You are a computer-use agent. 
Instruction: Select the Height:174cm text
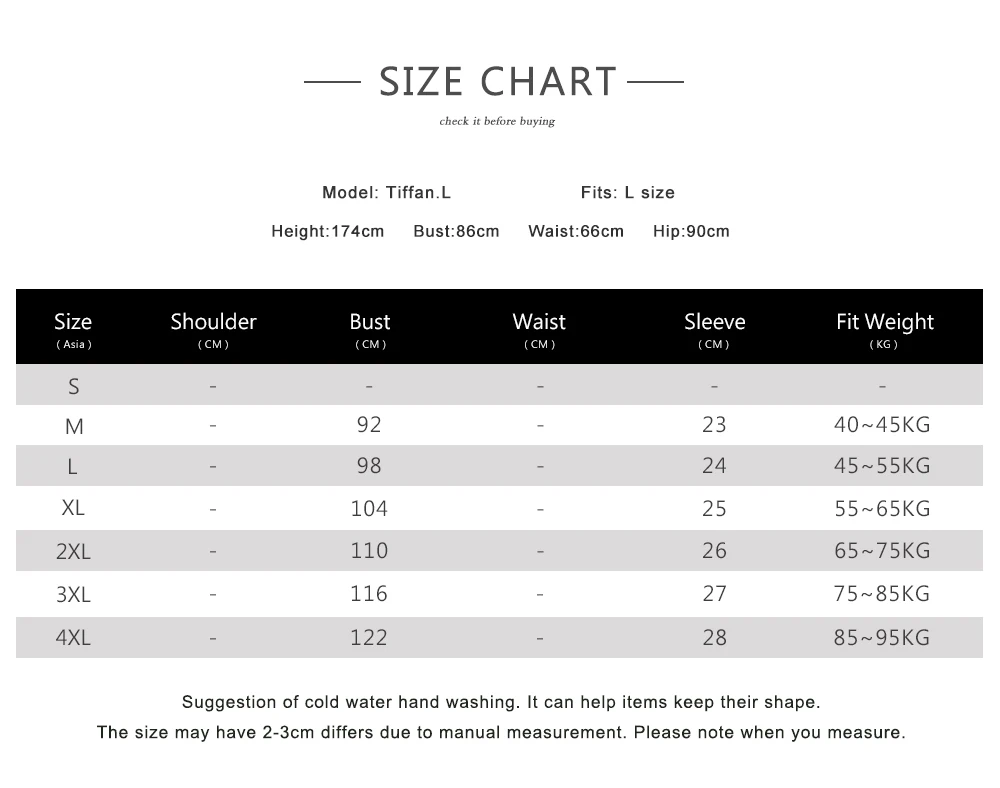328,231
